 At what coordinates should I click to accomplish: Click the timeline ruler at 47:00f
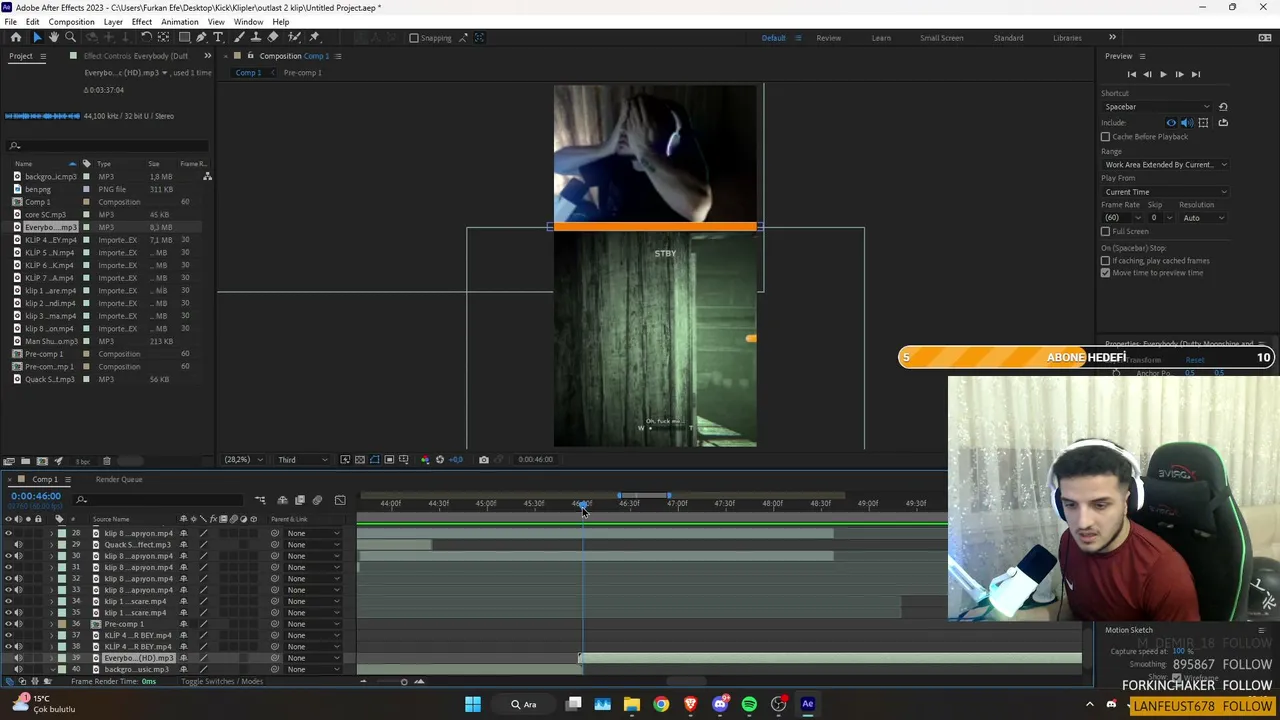click(x=677, y=504)
